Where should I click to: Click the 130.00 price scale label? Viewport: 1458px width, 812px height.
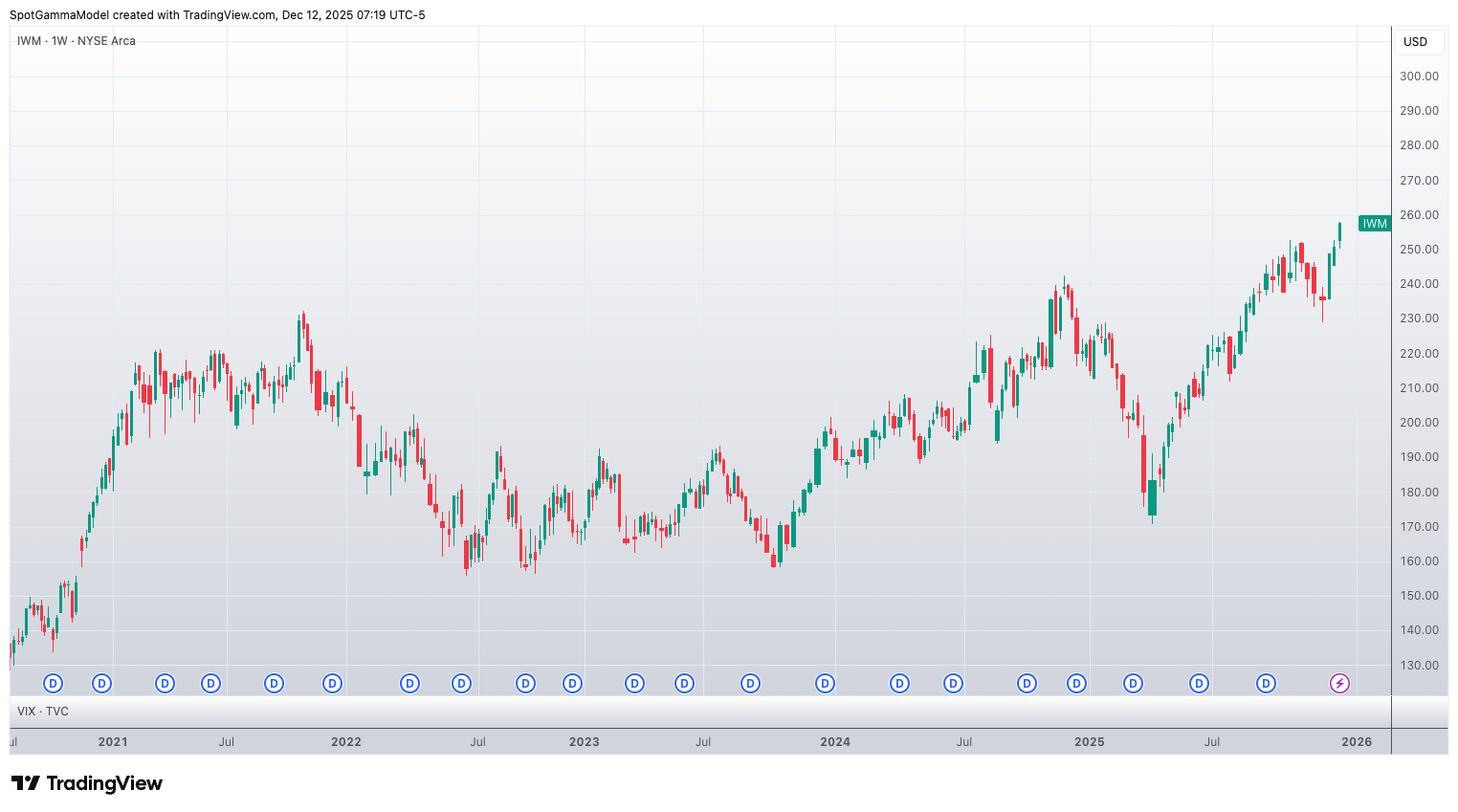coord(1419,665)
